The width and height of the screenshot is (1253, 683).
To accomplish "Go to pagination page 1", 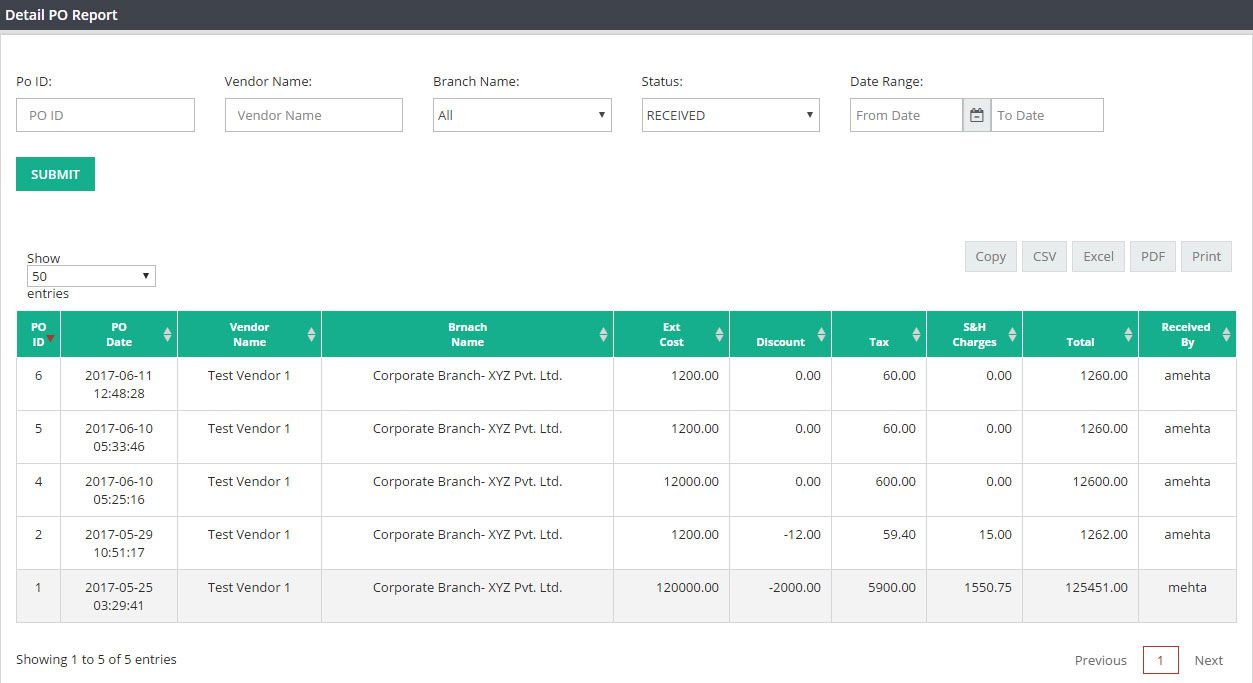I will (x=1160, y=660).
